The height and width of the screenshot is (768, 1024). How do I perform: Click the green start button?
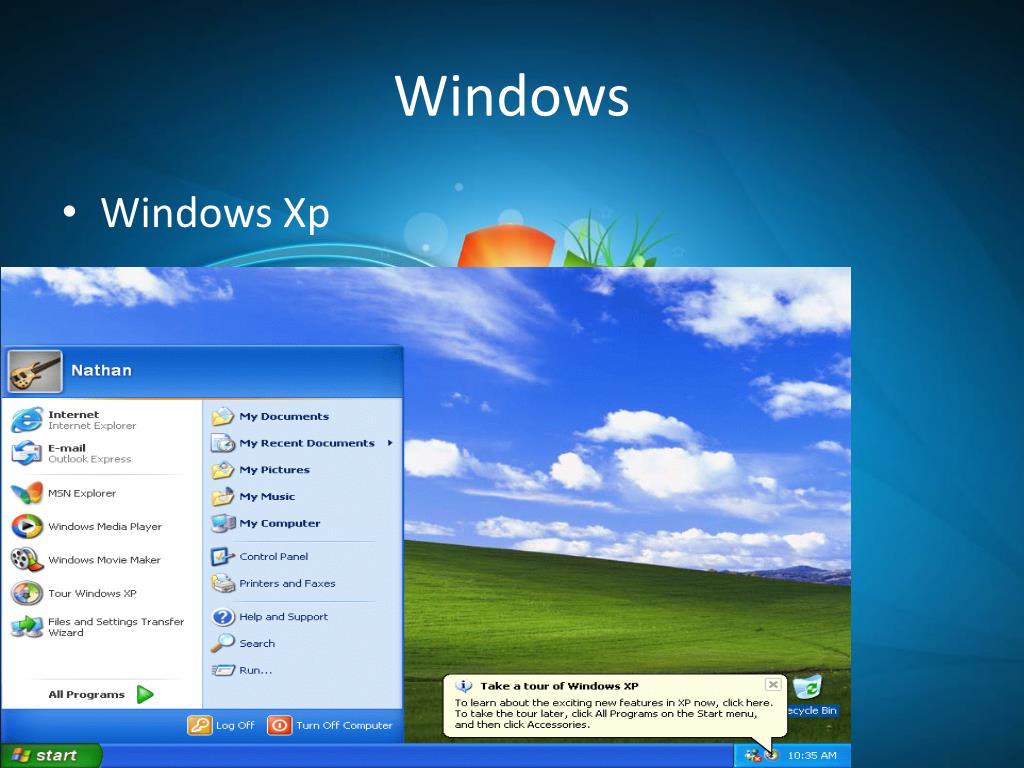[51, 756]
